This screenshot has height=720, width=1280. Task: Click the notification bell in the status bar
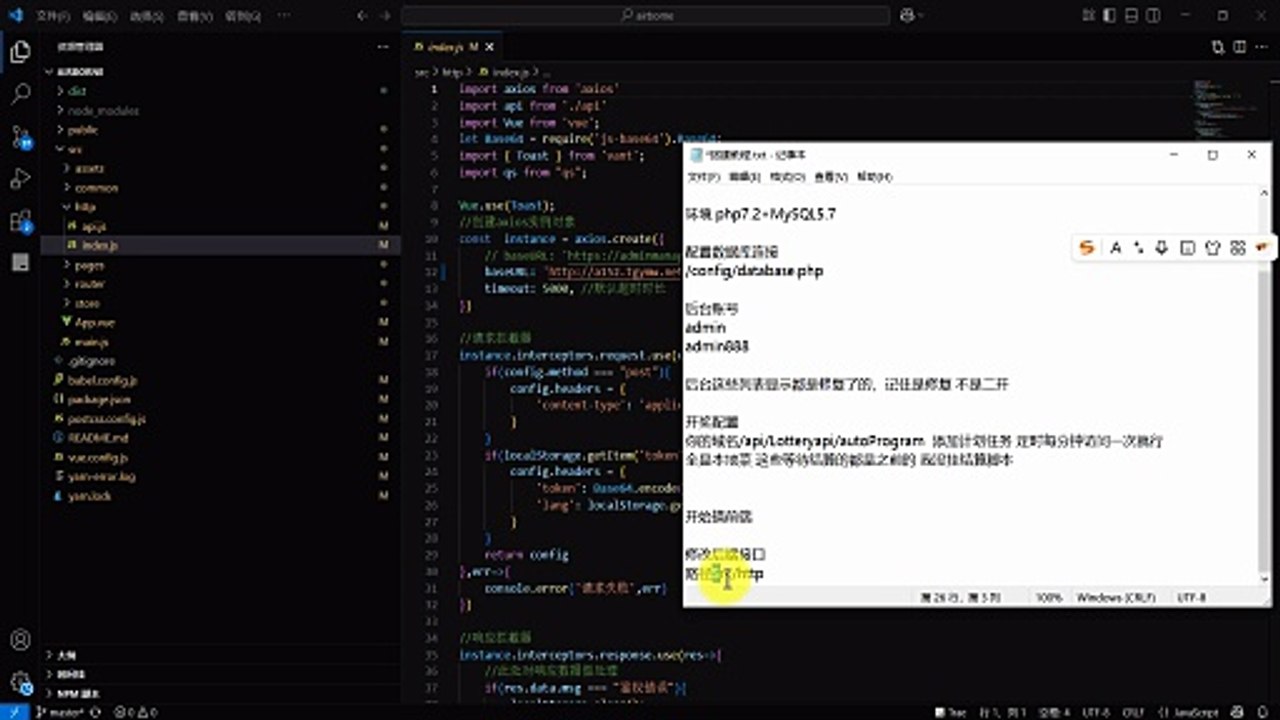click(1262, 712)
